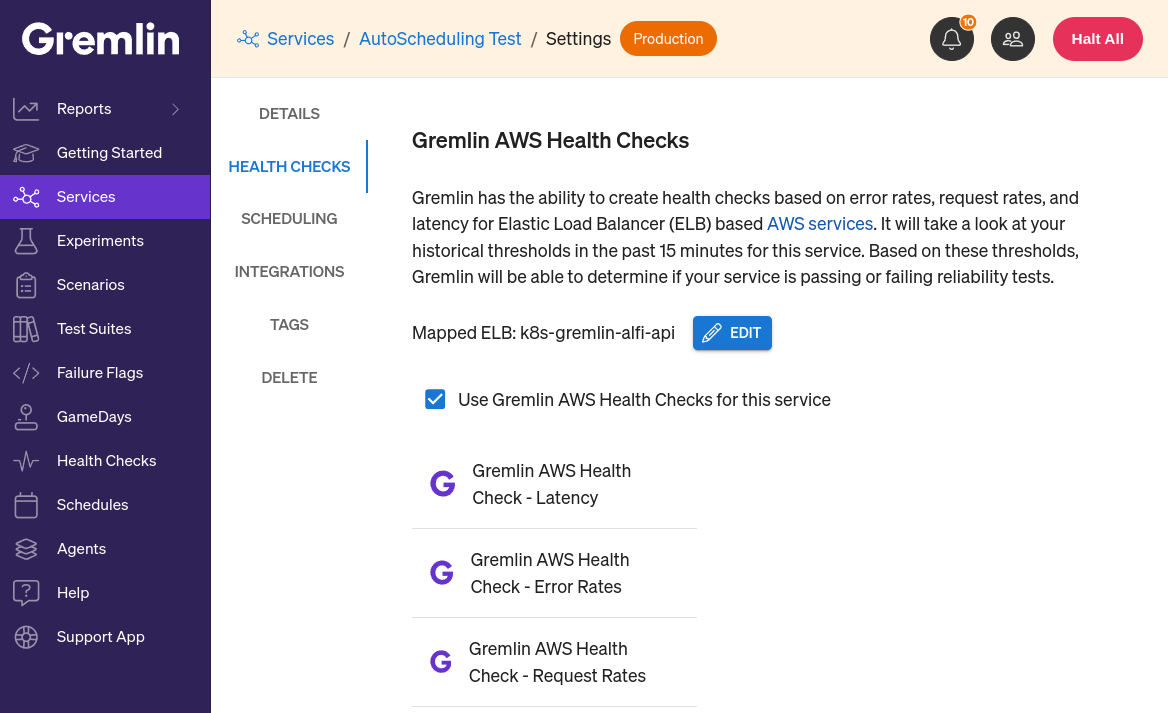
Task: Click the Mapped ELB k8s-gremlin-alfi-api text
Action: pyautogui.click(x=543, y=333)
